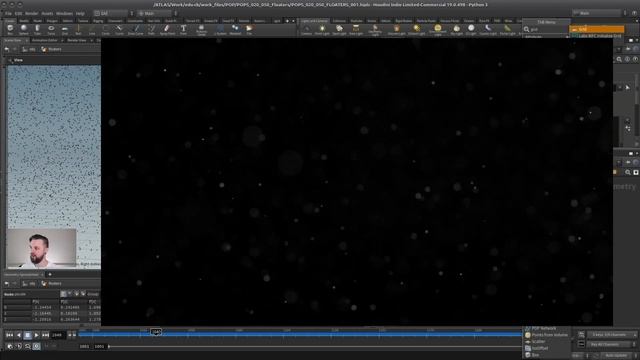Viewport: 640px width, 360px height.
Task: Open the Help menu
Action: click(80, 13)
